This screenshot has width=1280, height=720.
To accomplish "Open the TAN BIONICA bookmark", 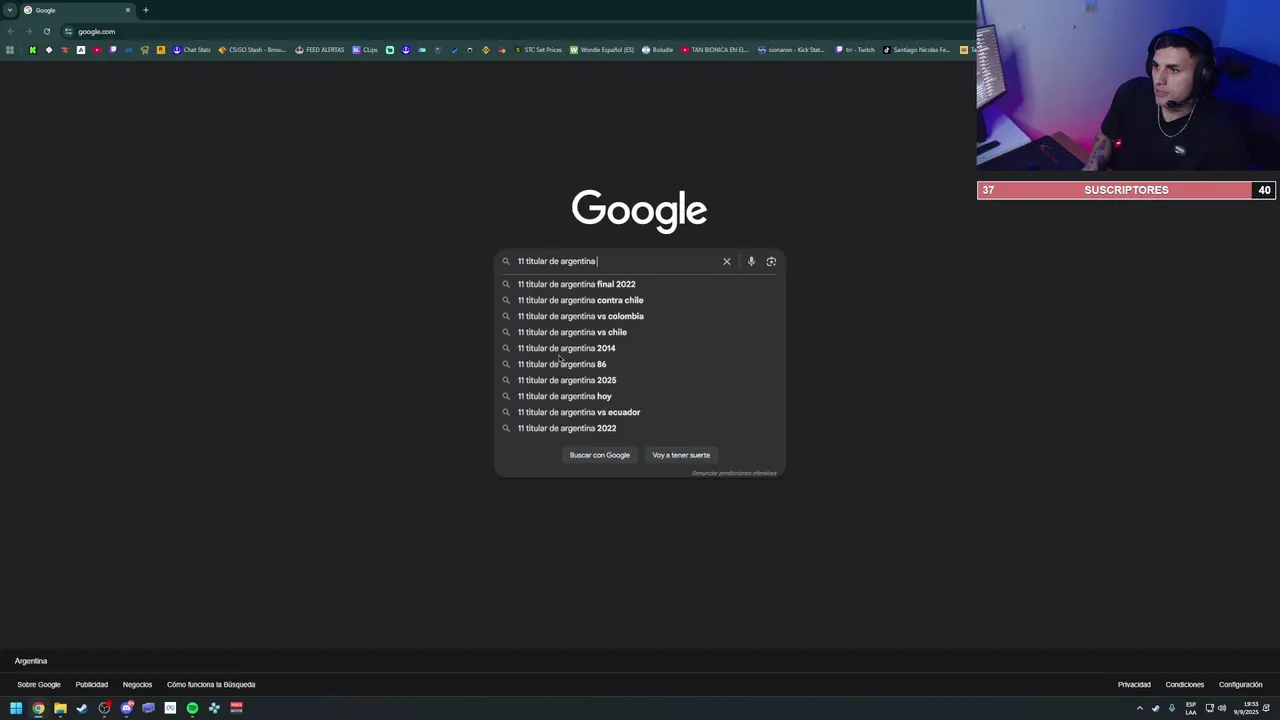I will [715, 50].
